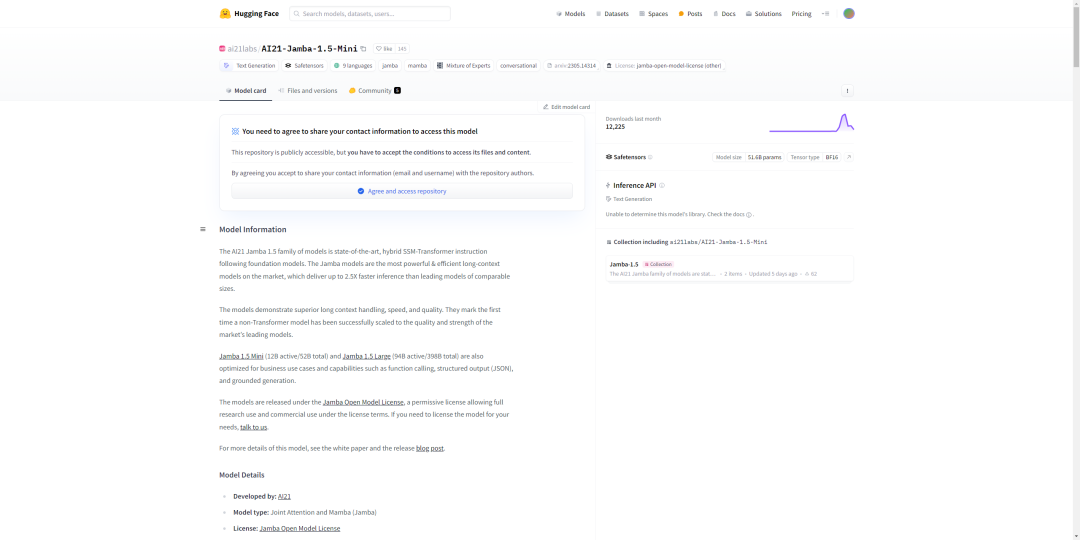Click the downloads last month chart

[x=811, y=123]
